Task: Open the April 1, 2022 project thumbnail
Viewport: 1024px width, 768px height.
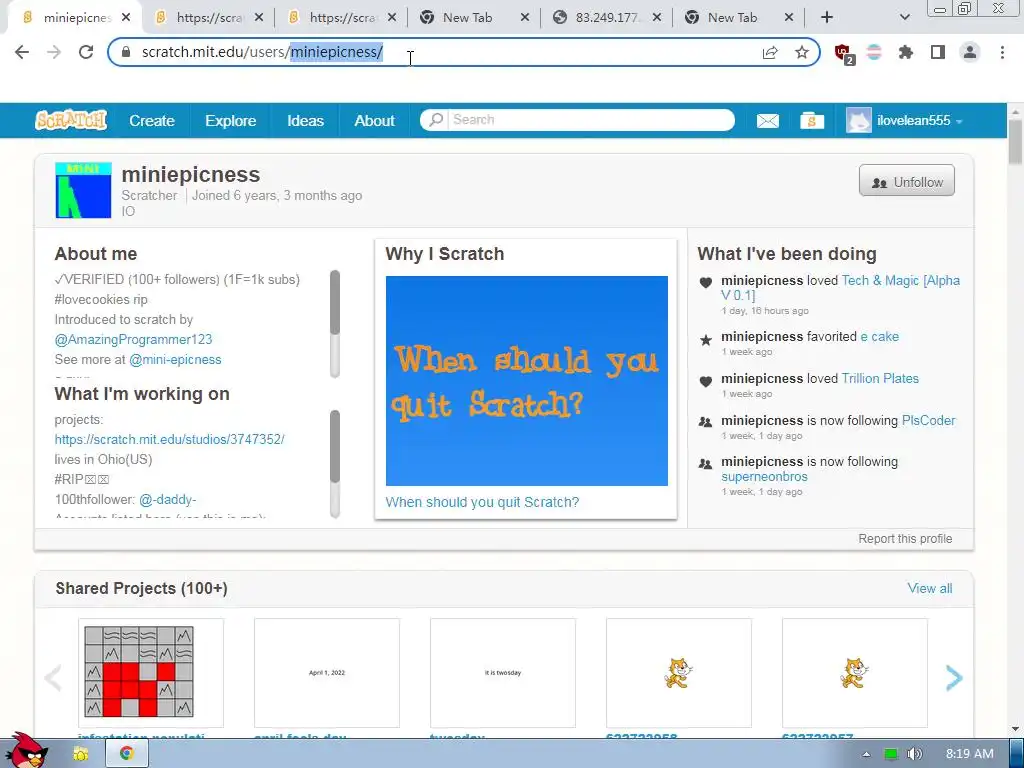Action: pyautogui.click(x=327, y=673)
